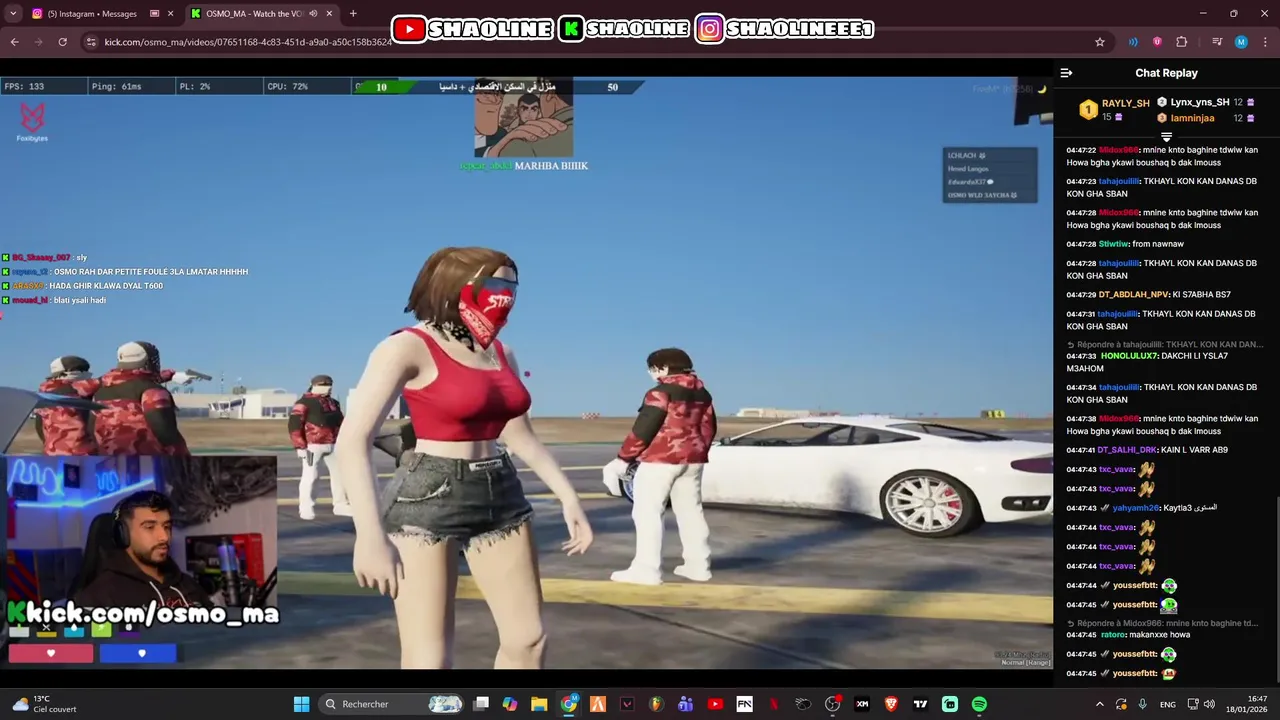
Task: Bookmark this page with star icon
Action: (x=1100, y=42)
